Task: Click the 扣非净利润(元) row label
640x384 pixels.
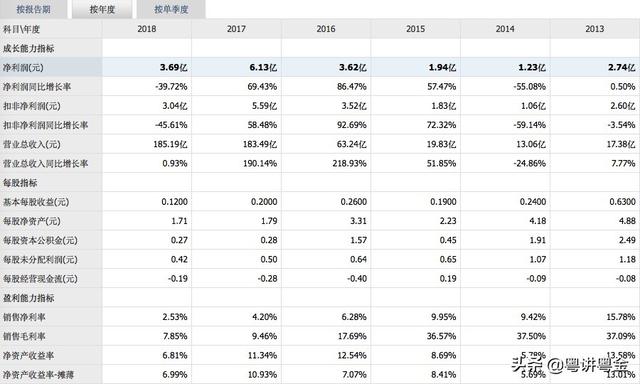Action: click(x=31, y=106)
